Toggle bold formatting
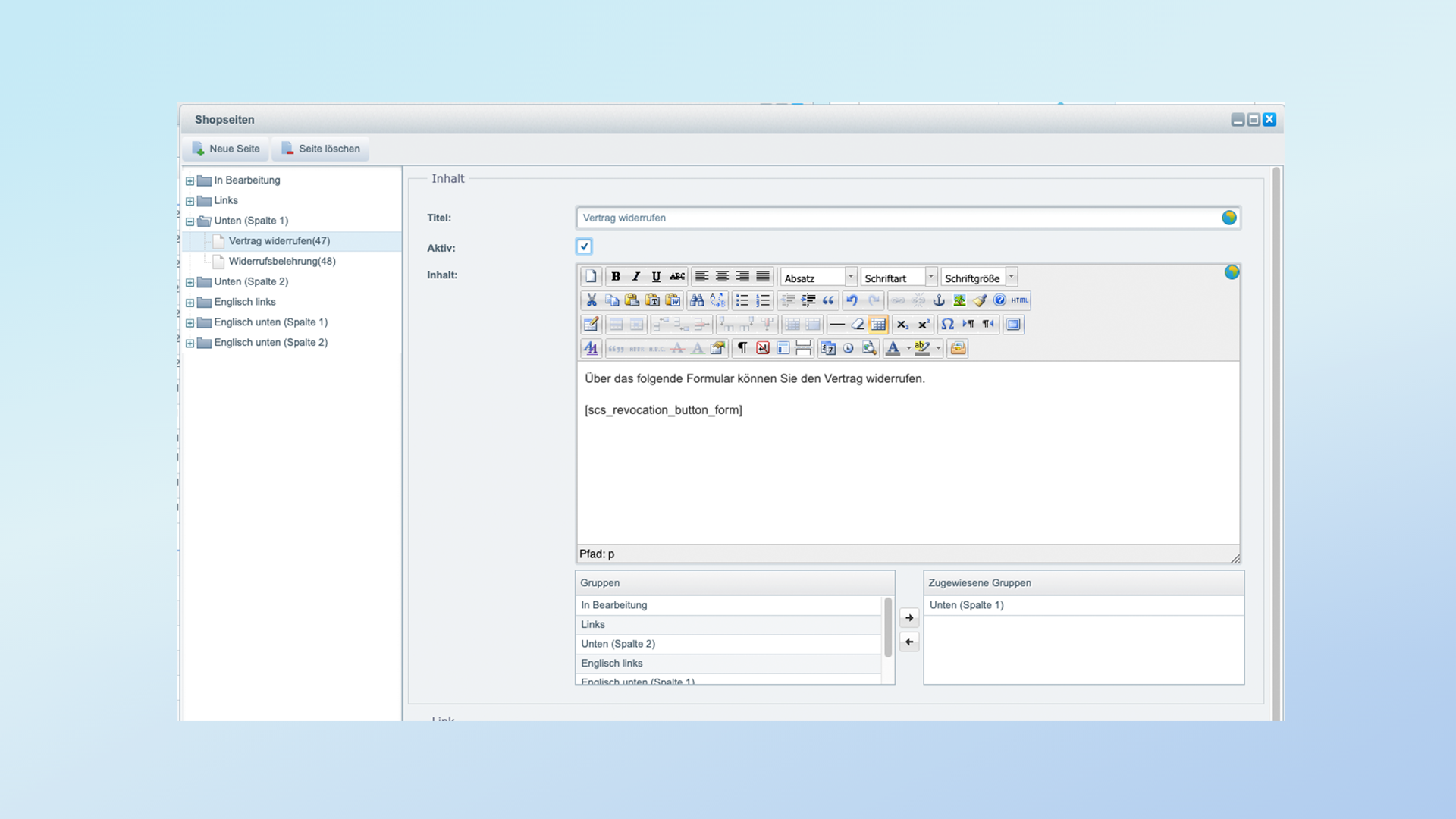Image resolution: width=1456 pixels, height=819 pixels. tap(616, 277)
